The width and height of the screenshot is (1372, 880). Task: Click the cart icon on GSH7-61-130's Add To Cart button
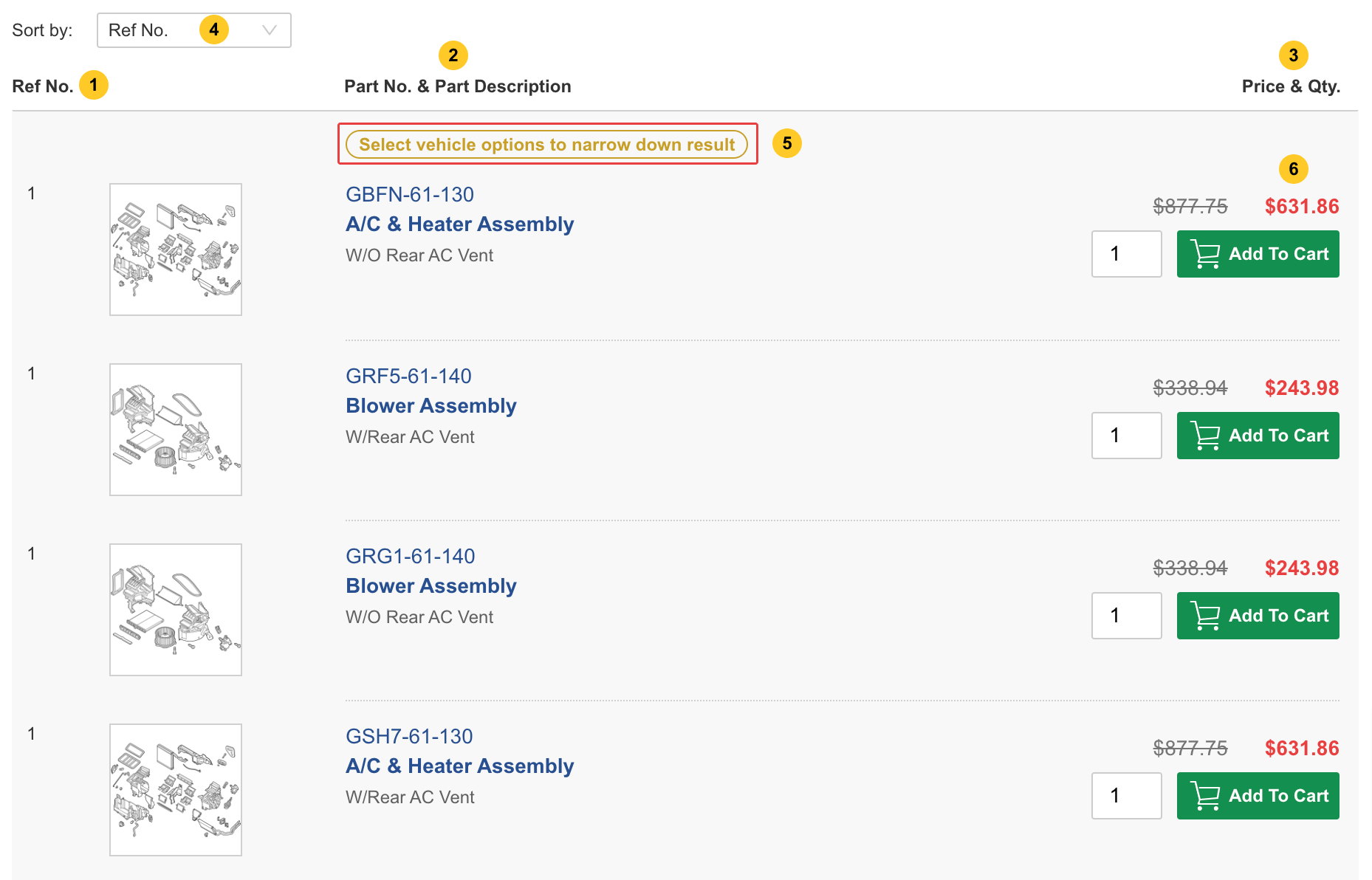pos(1207,795)
